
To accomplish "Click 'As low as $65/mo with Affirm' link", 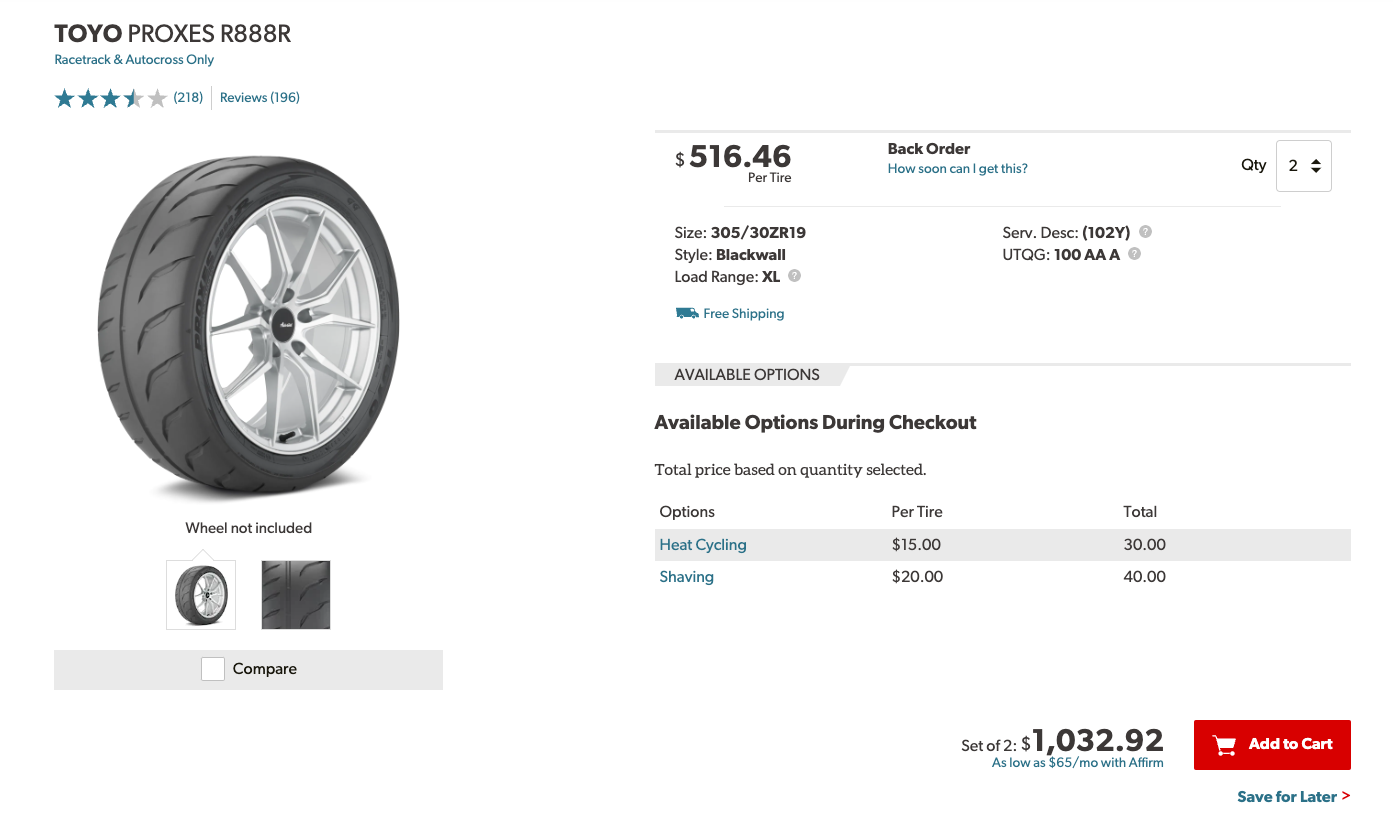I will tap(1078, 763).
